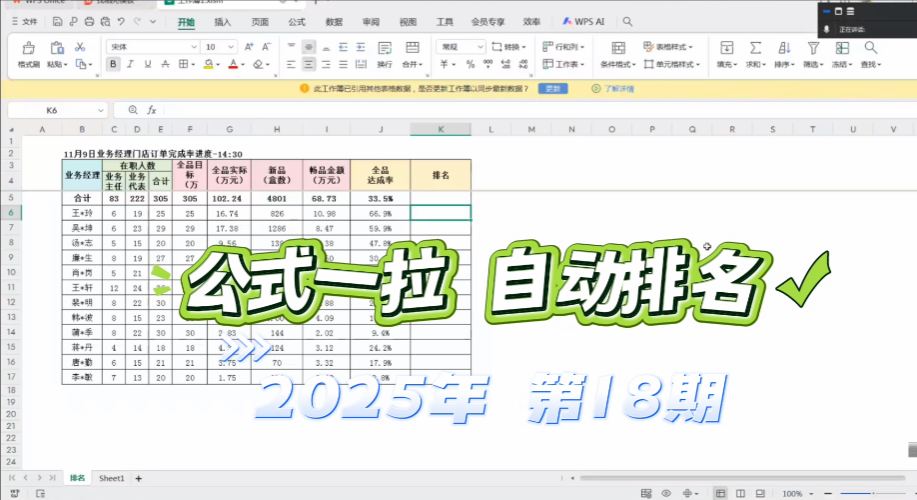
Task: Toggle Underline formatting
Action: [147, 64]
